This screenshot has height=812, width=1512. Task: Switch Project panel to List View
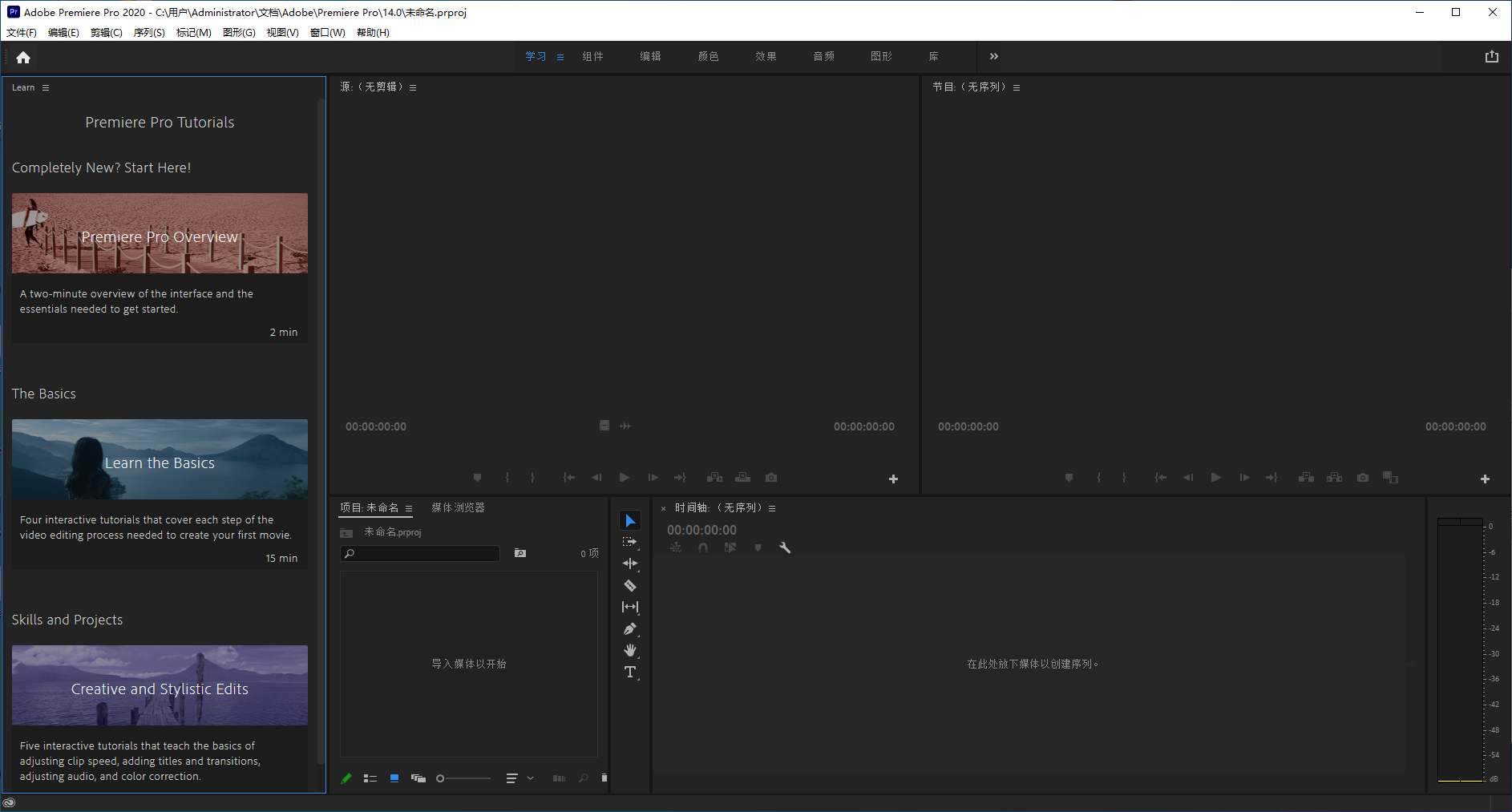point(370,778)
